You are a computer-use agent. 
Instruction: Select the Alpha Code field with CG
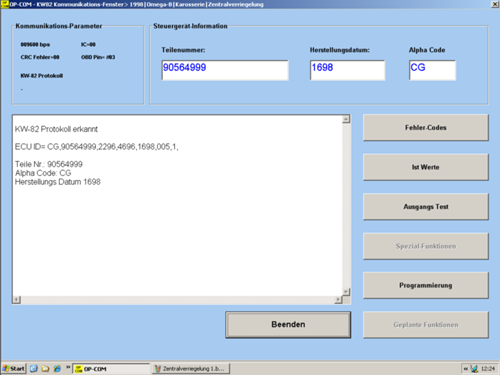(x=432, y=70)
